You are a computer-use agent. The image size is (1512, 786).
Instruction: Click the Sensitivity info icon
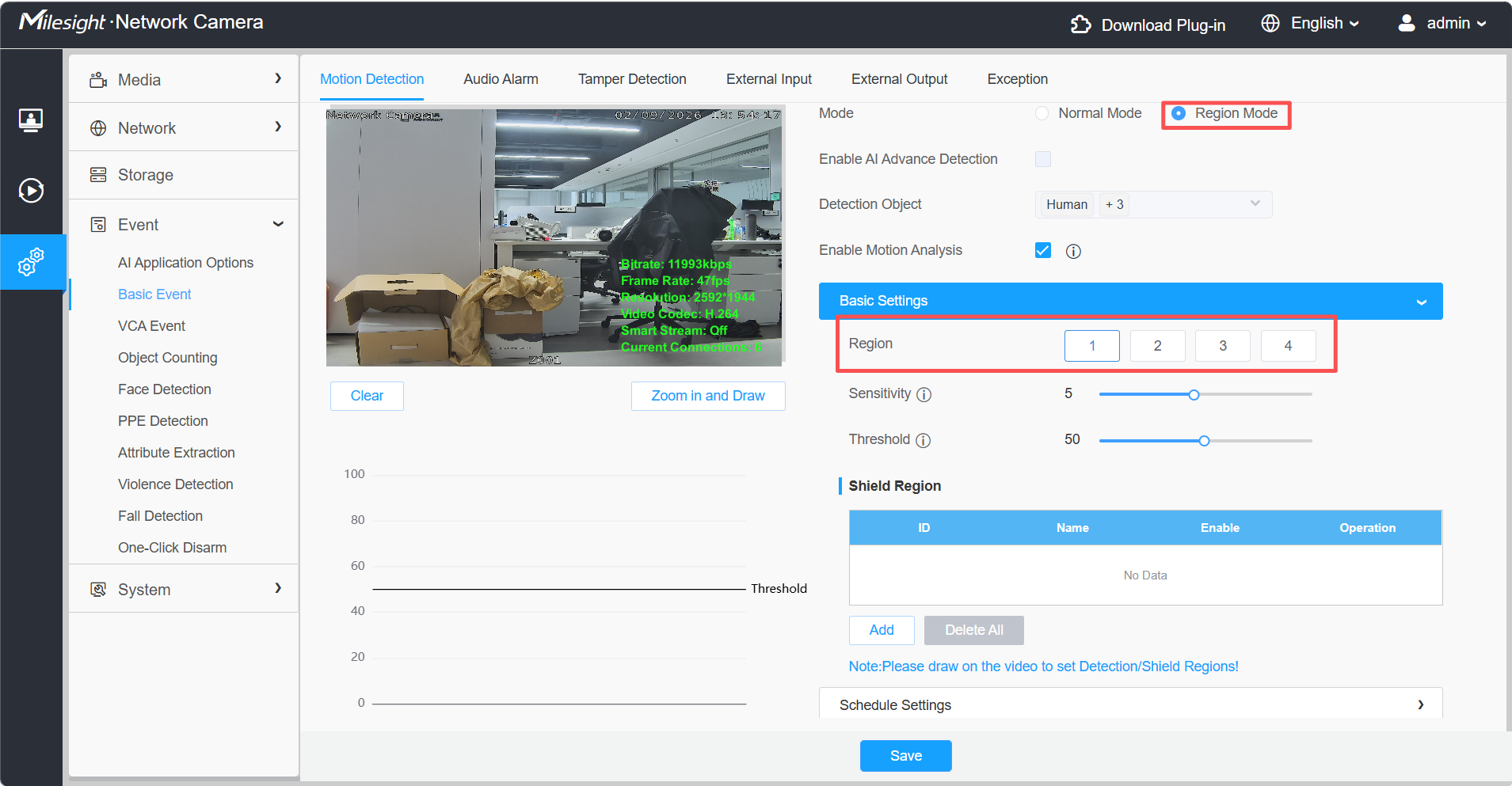924,394
